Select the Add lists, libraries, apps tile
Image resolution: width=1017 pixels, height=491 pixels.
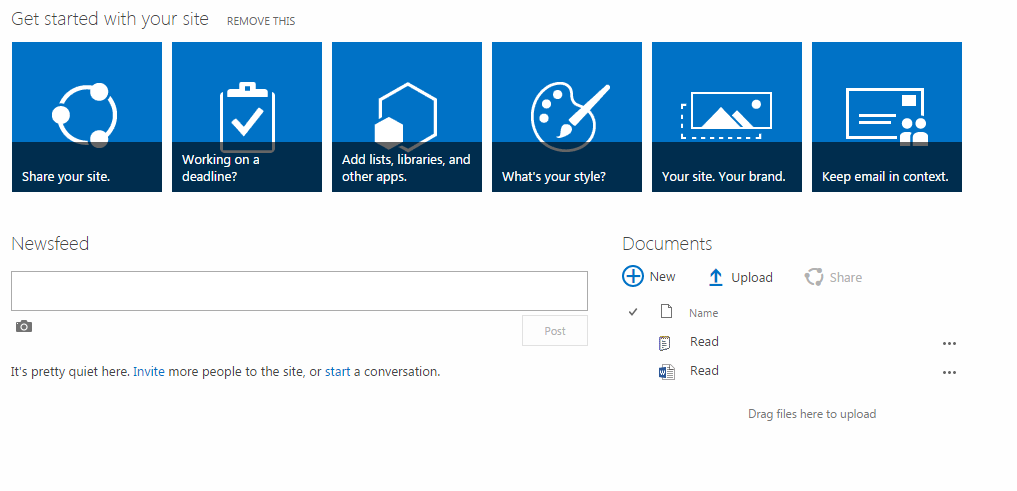coord(407,117)
